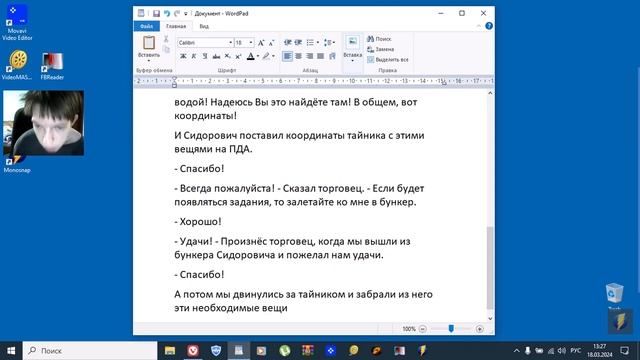Toggle strikethrough formatting

[216, 56]
